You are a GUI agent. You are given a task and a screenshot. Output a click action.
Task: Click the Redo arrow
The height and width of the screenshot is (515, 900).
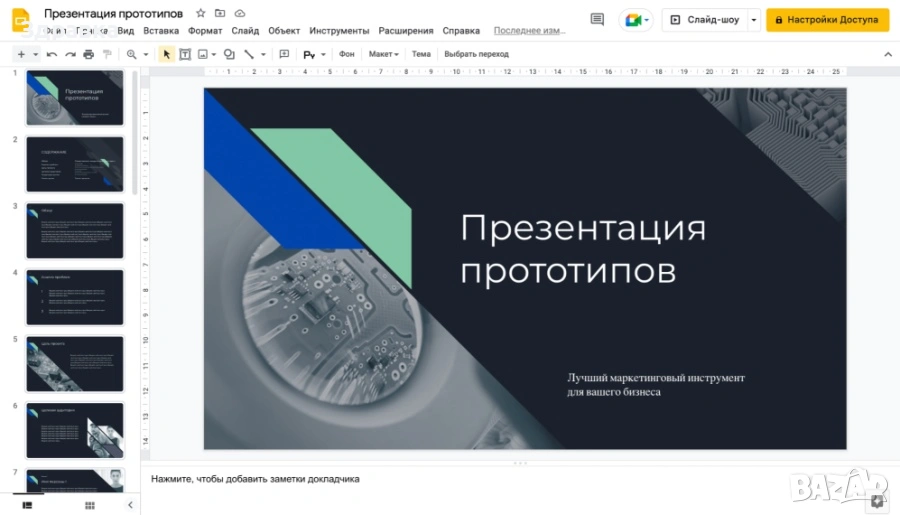pos(70,54)
